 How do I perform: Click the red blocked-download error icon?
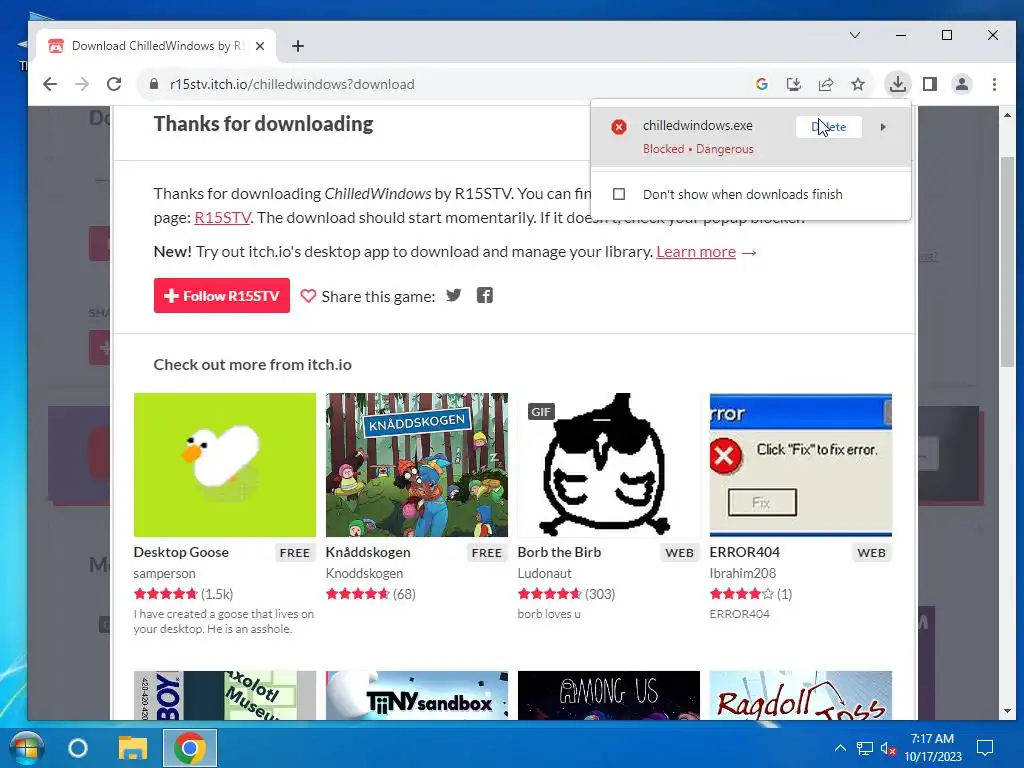619,127
